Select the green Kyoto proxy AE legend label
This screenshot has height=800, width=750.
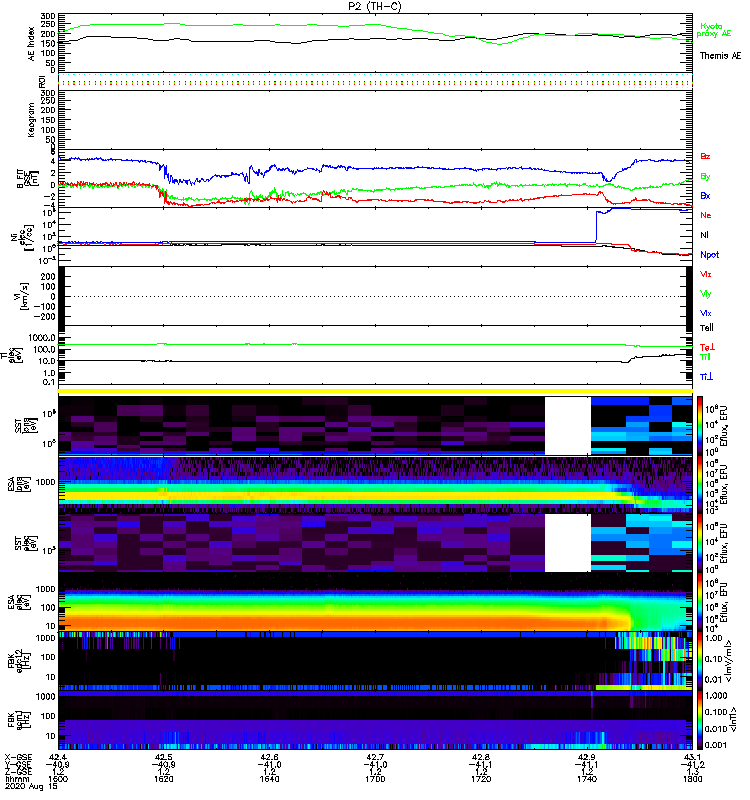click(714, 30)
